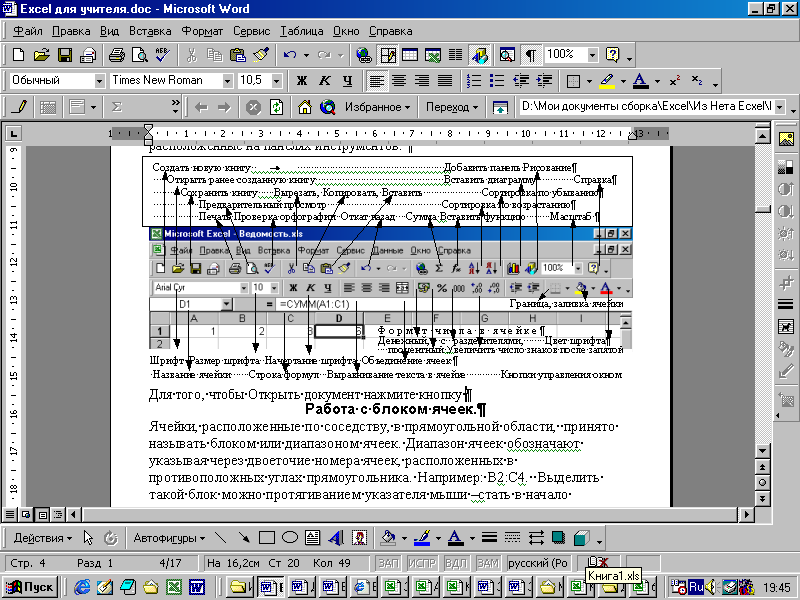Viewport: 800px width, 600px height.
Task: Toggle the Tables and Borders toolbar
Action: [x=387, y=55]
